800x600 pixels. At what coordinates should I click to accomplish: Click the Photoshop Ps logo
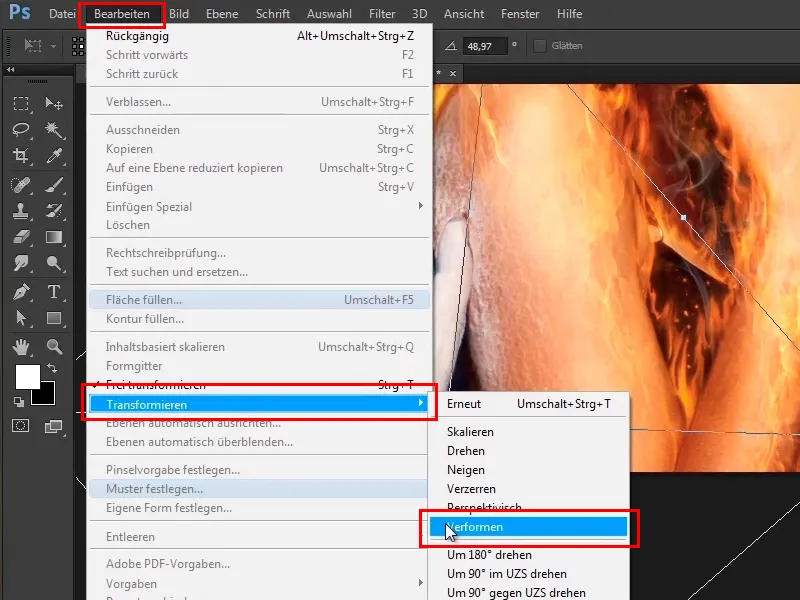pos(19,12)
